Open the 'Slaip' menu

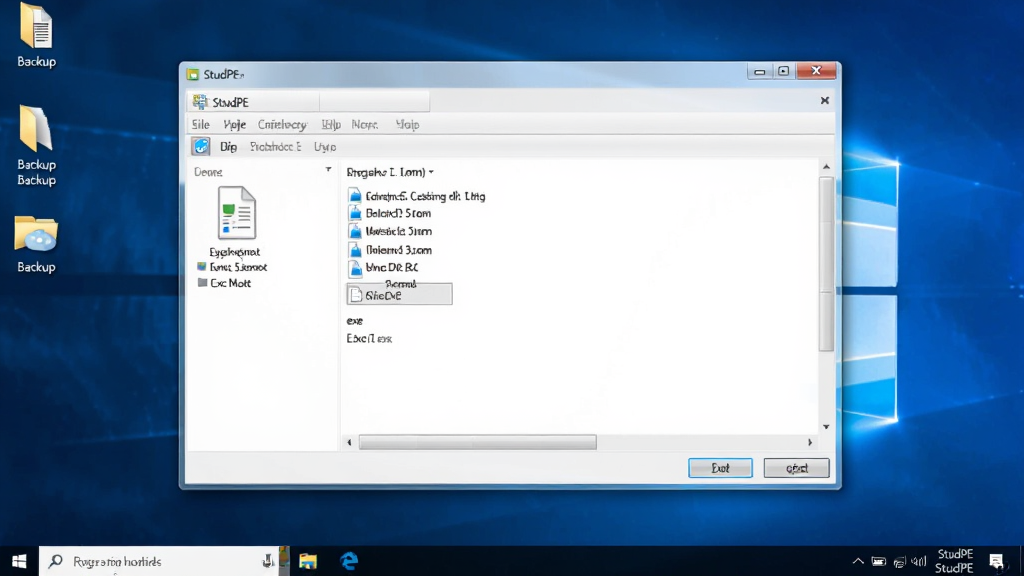click(408, 124)
